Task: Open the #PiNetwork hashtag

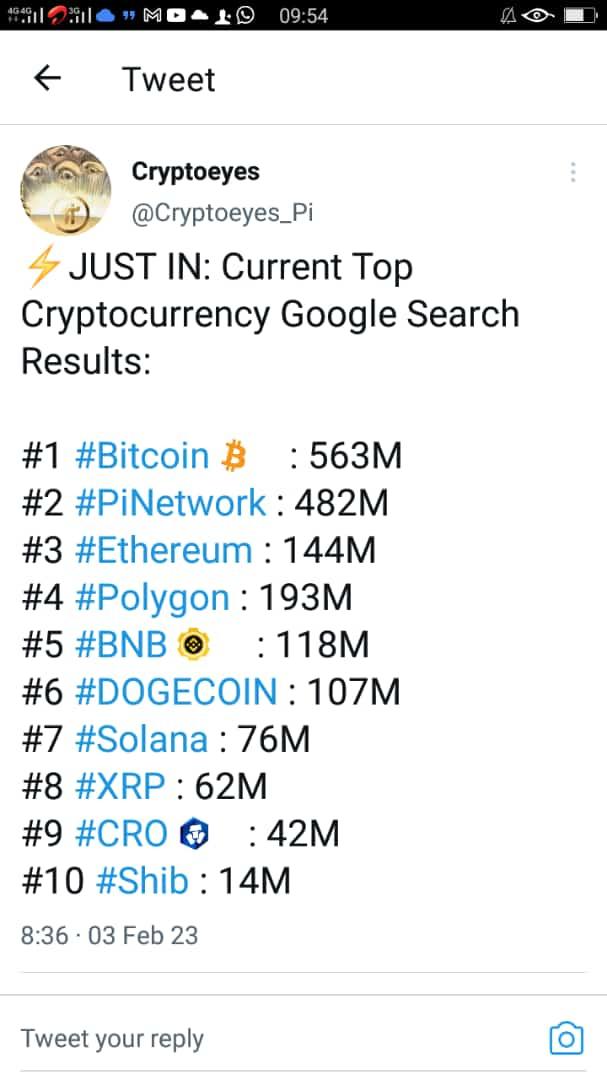Action: [x=171, y=503]
